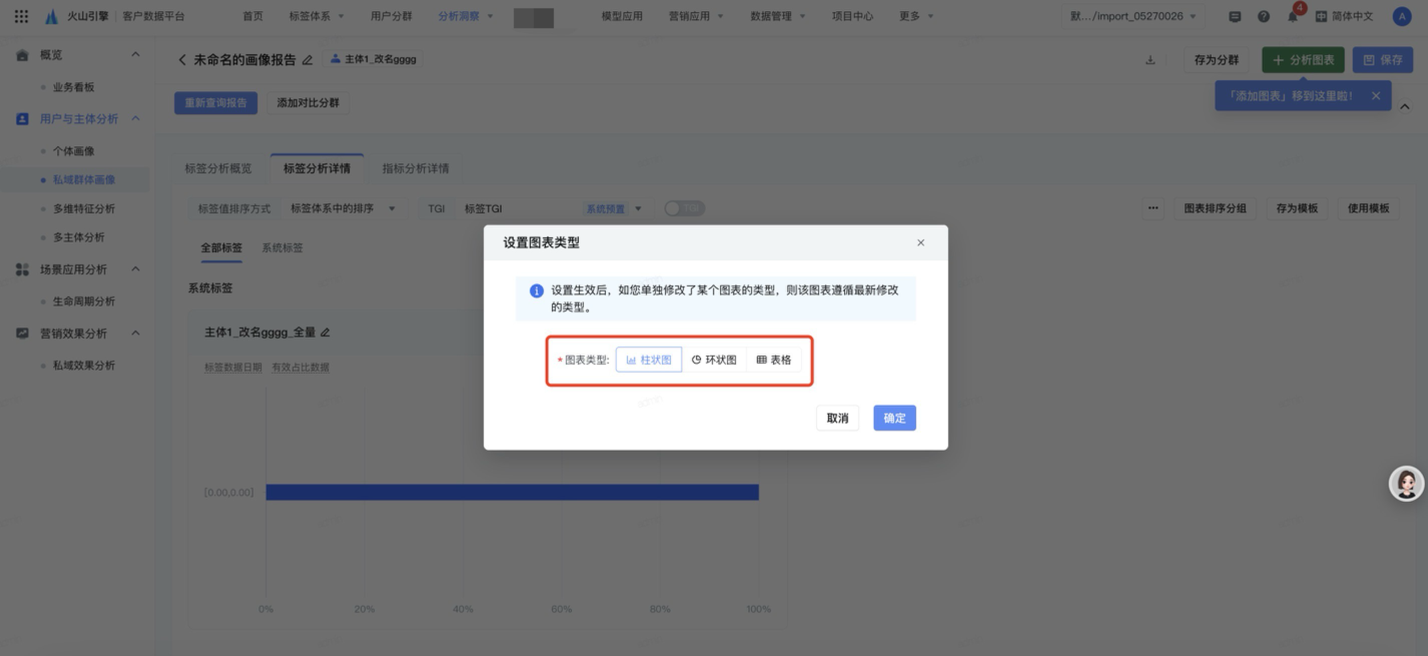Click the notification bell icon
The width and height of the screenshot is (1428, 656).
[x=1292, y=17]
